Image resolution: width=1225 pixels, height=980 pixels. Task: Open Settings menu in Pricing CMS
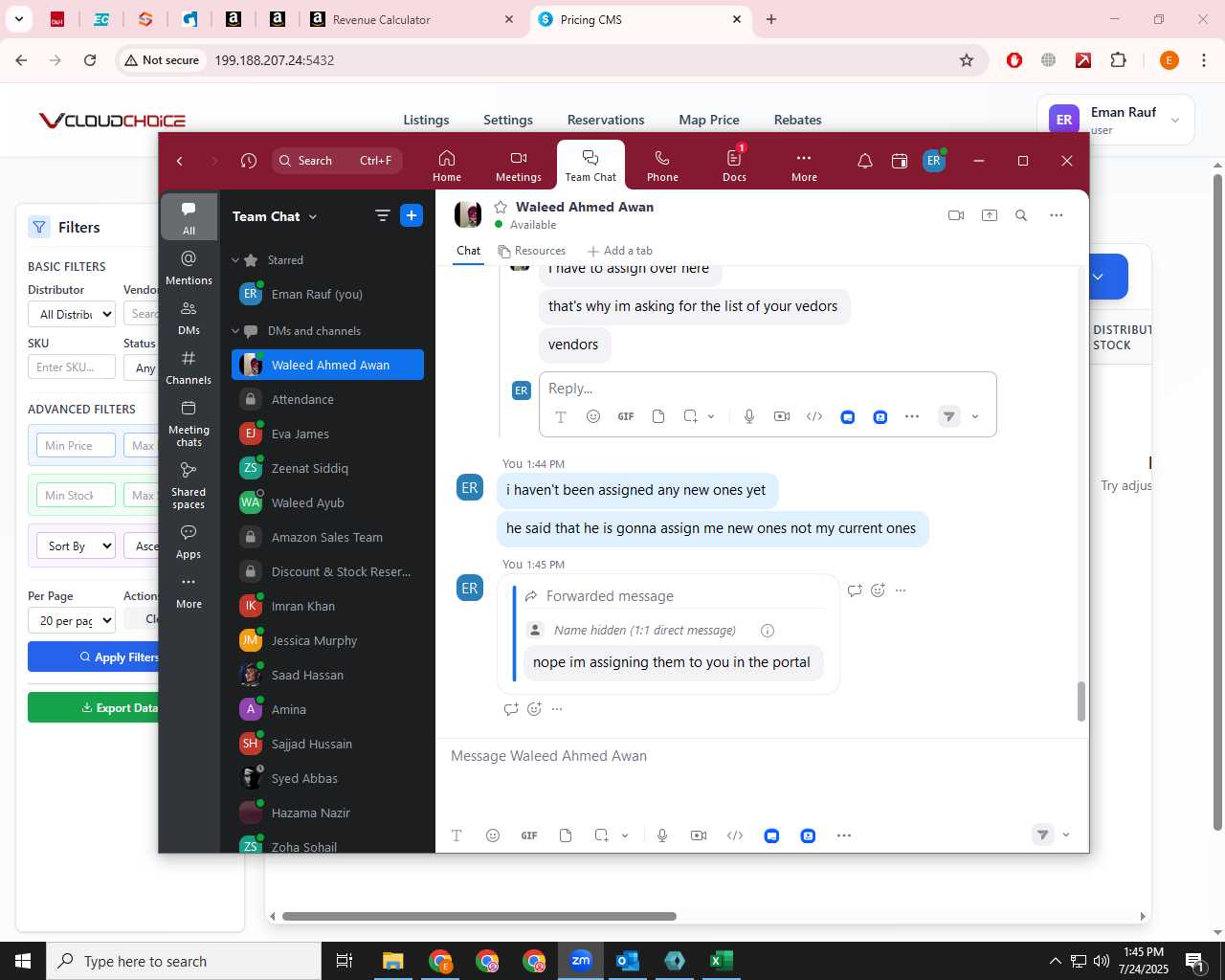(x=508, y=120)
